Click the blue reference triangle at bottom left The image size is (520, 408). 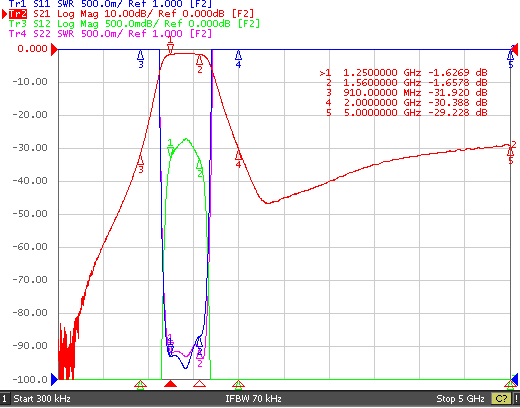54,379
